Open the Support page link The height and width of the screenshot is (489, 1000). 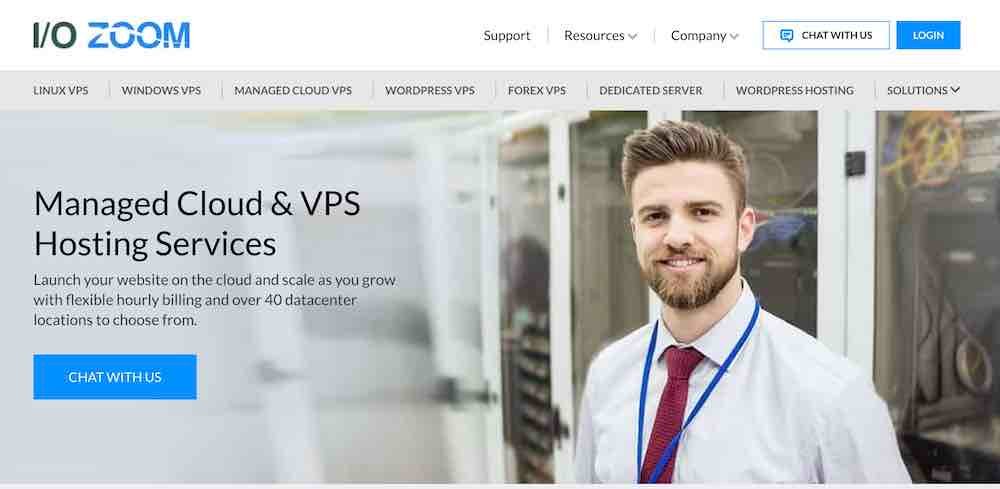(506, 35)
